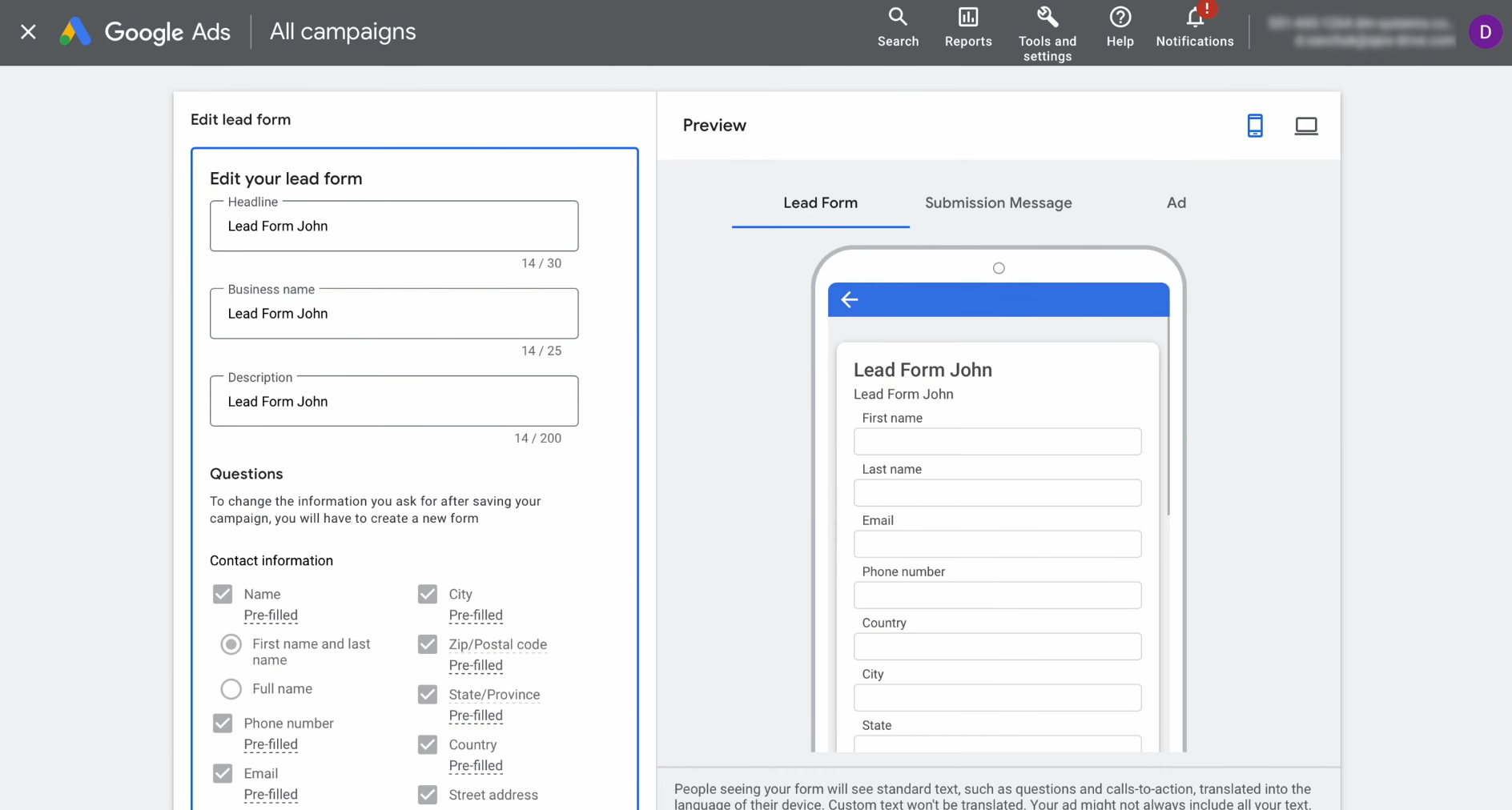
Task: Click into the Description text field
Action: (x=393, y=402)
